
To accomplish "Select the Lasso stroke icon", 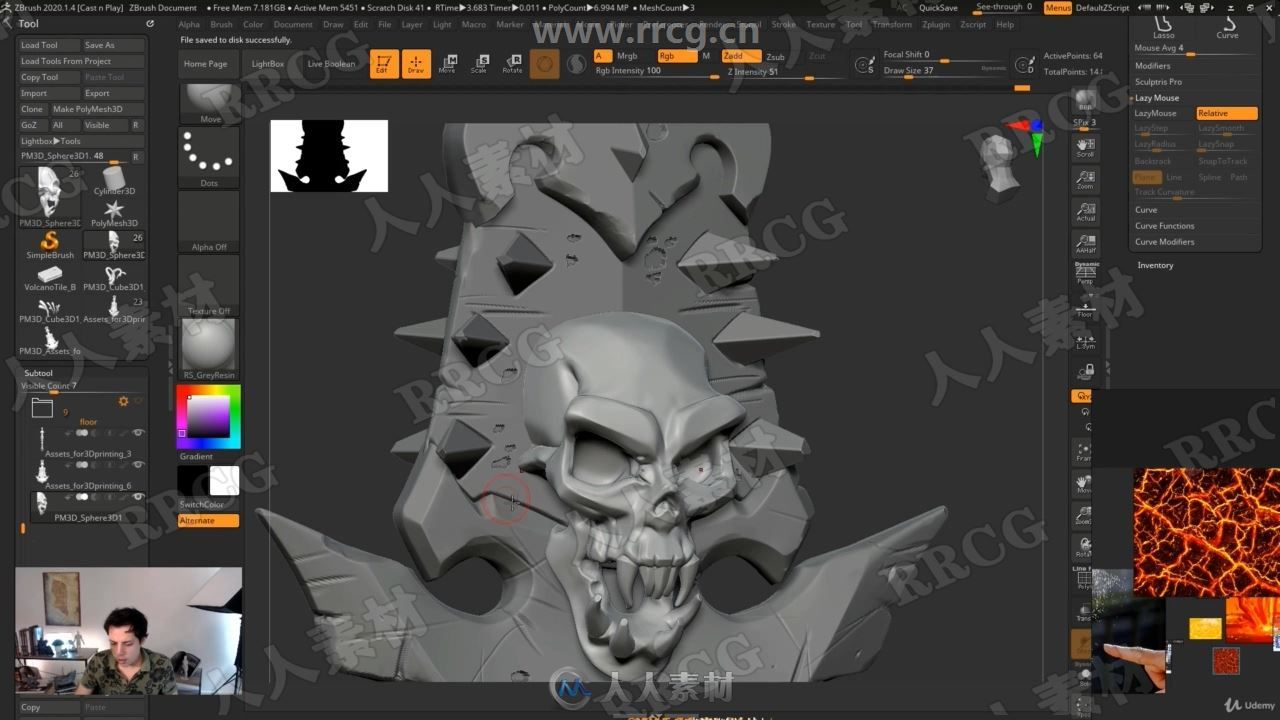I will 1163,26.
